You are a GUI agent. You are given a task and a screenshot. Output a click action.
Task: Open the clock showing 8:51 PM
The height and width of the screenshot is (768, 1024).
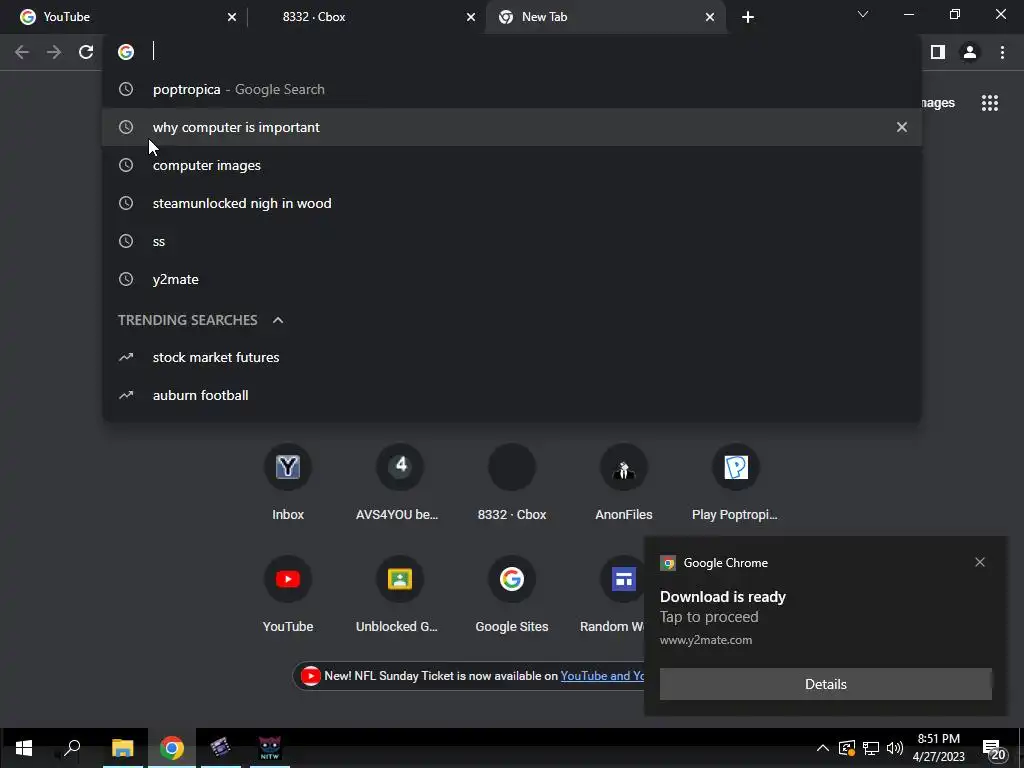pyautogui.click(x=938, y=748)
